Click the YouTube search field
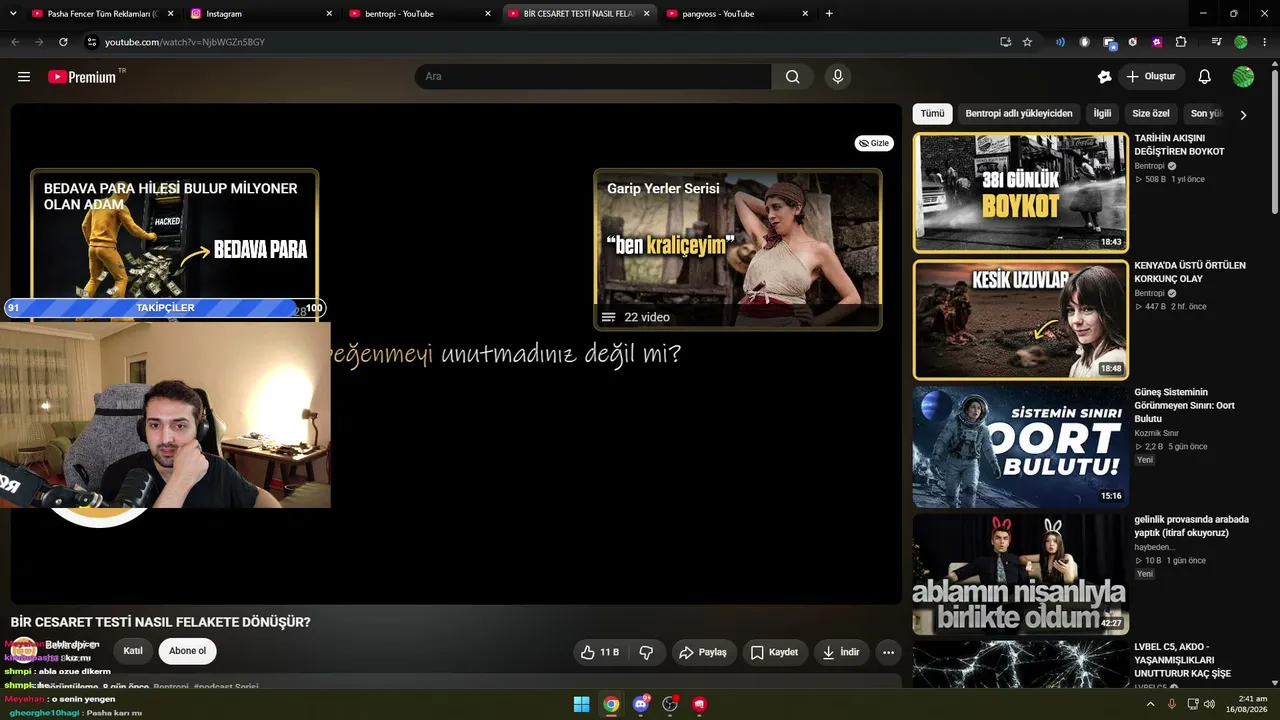The width and height of the screenshot is (1280, 720). [x=593, y=77]
